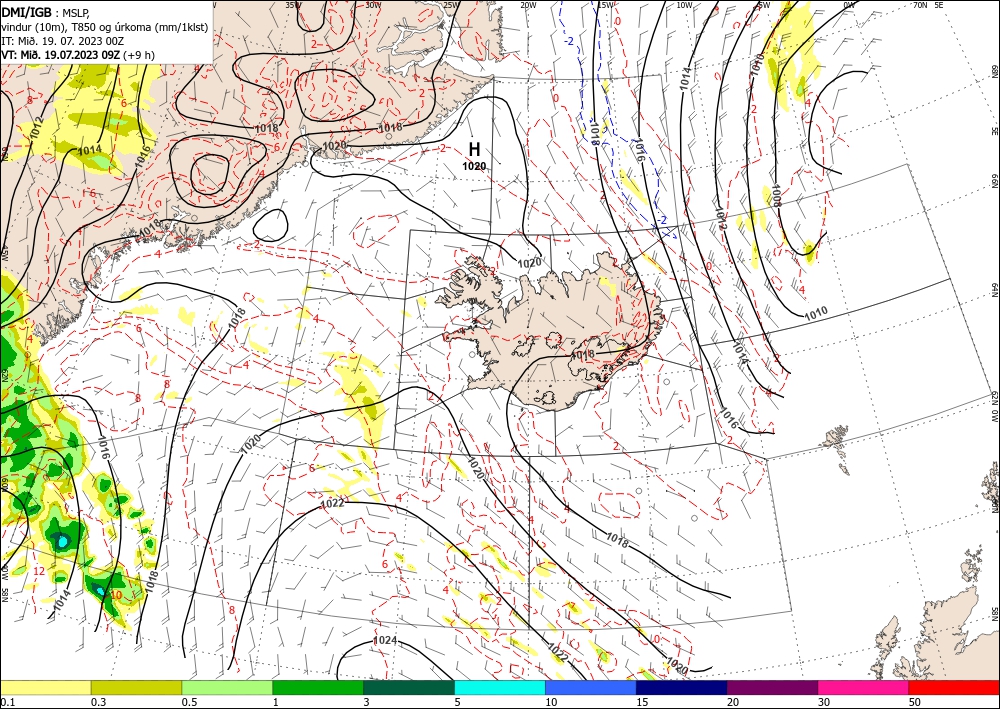Screen dimensions: 1000x709
Task: Click the 30W longitude label
Action: pos(373,5)
